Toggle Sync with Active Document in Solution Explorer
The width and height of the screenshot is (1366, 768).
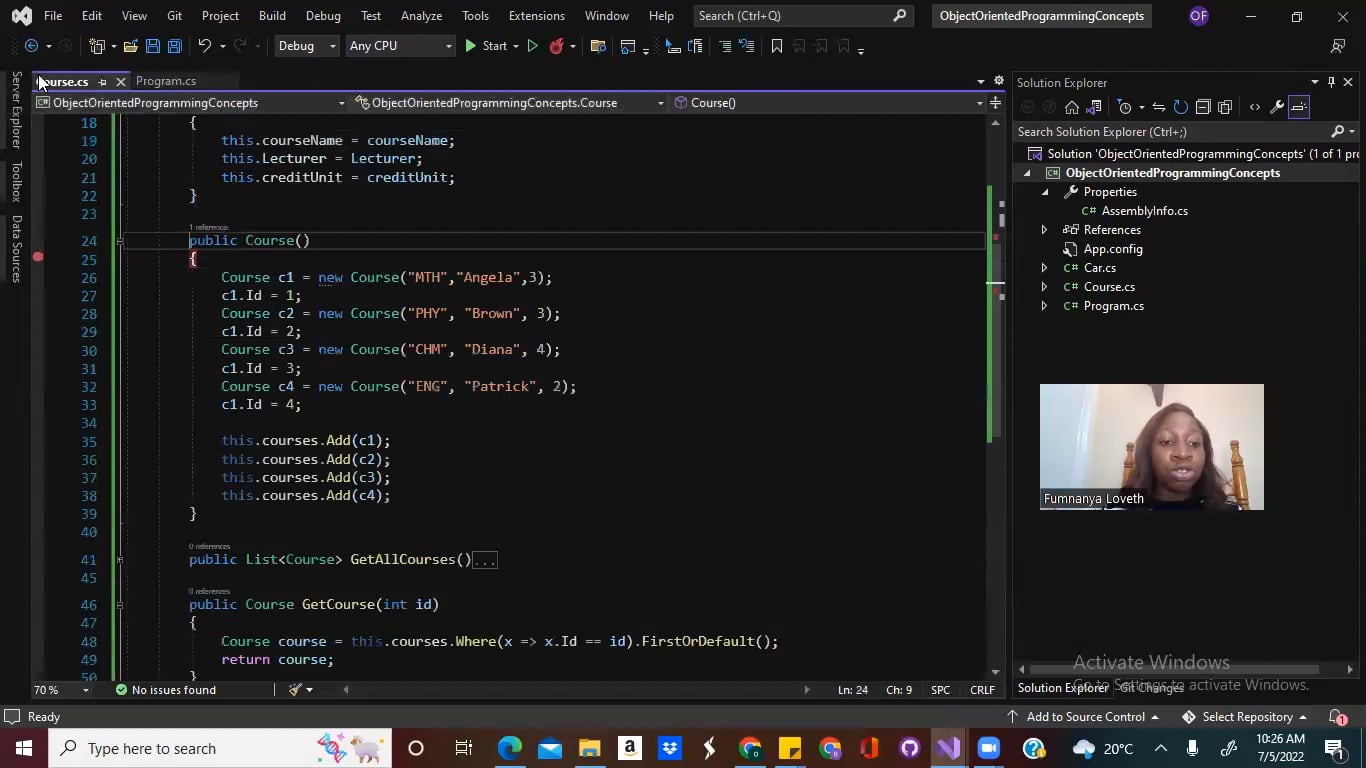(x=1159, y=107)
